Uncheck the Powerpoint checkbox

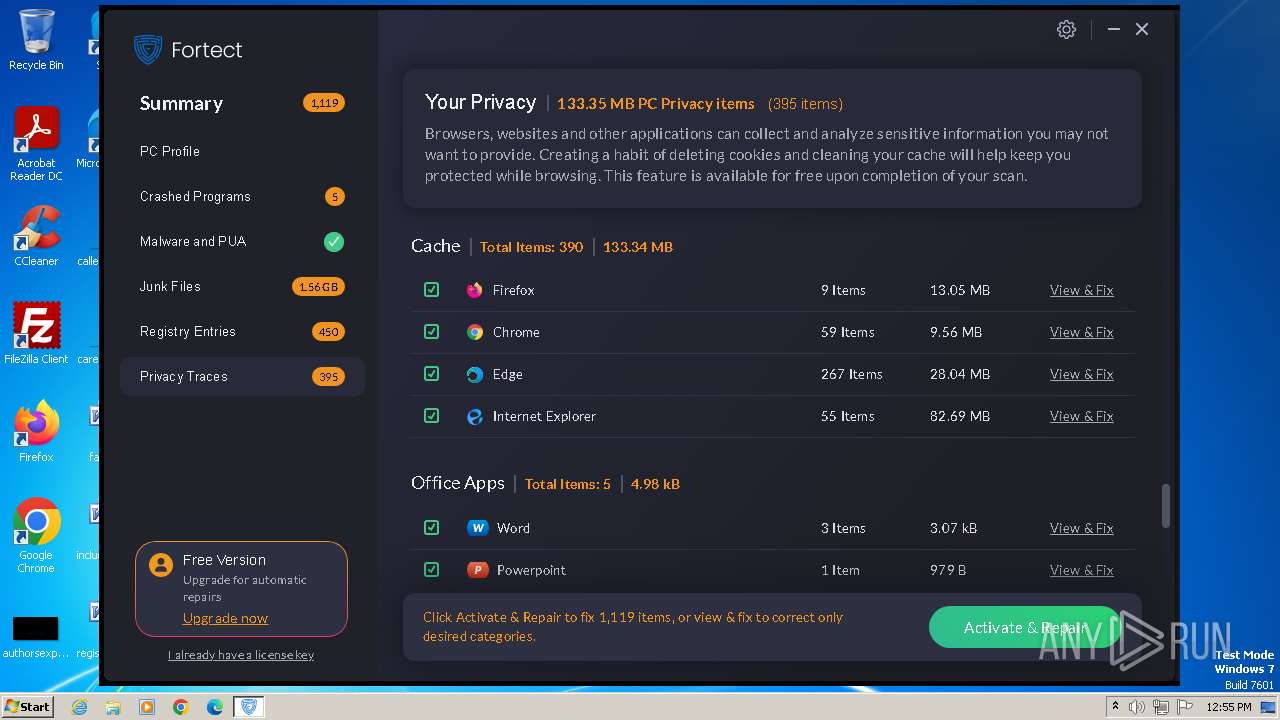(431, 570)
